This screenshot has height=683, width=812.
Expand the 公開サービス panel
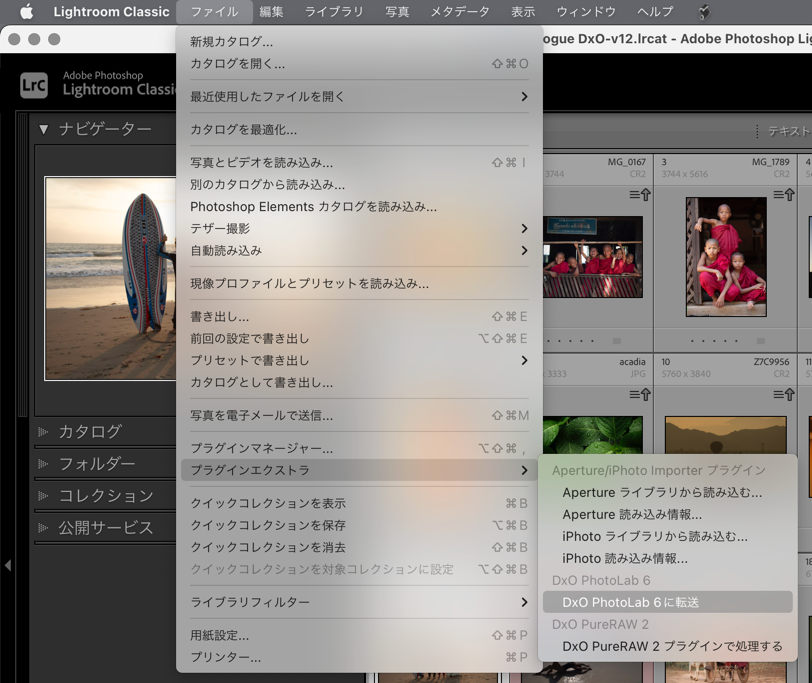(x=43, y=528)
